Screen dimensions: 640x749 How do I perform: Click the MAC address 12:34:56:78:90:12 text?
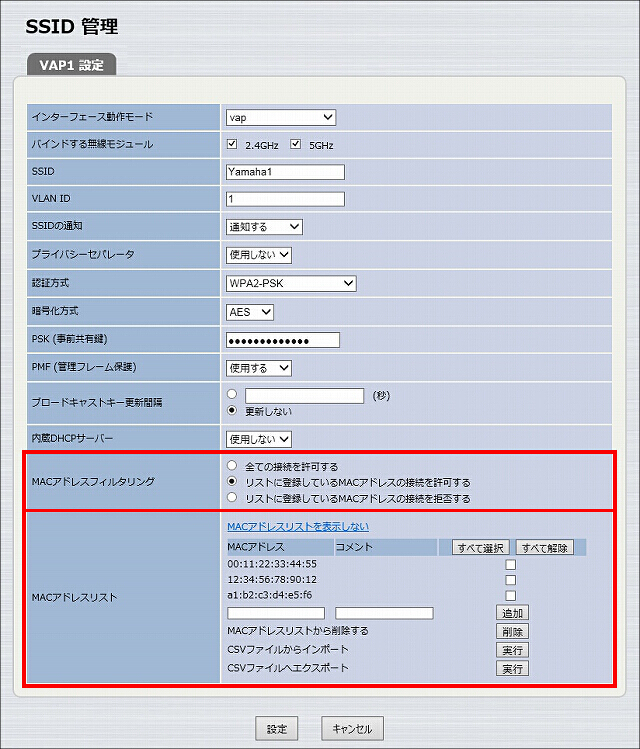pos(272,579)
